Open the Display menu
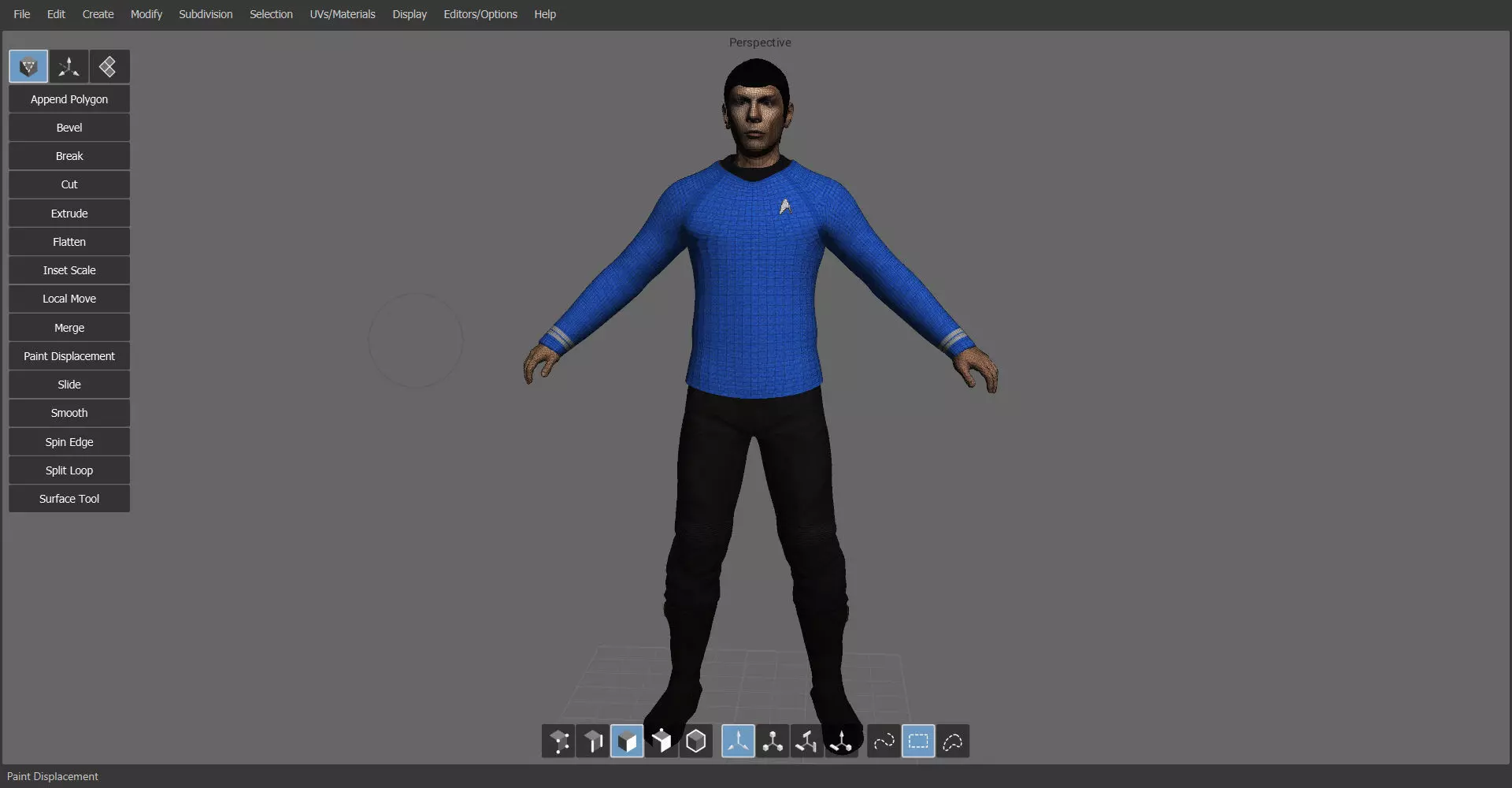The image size is (1512, 788). 409,14
